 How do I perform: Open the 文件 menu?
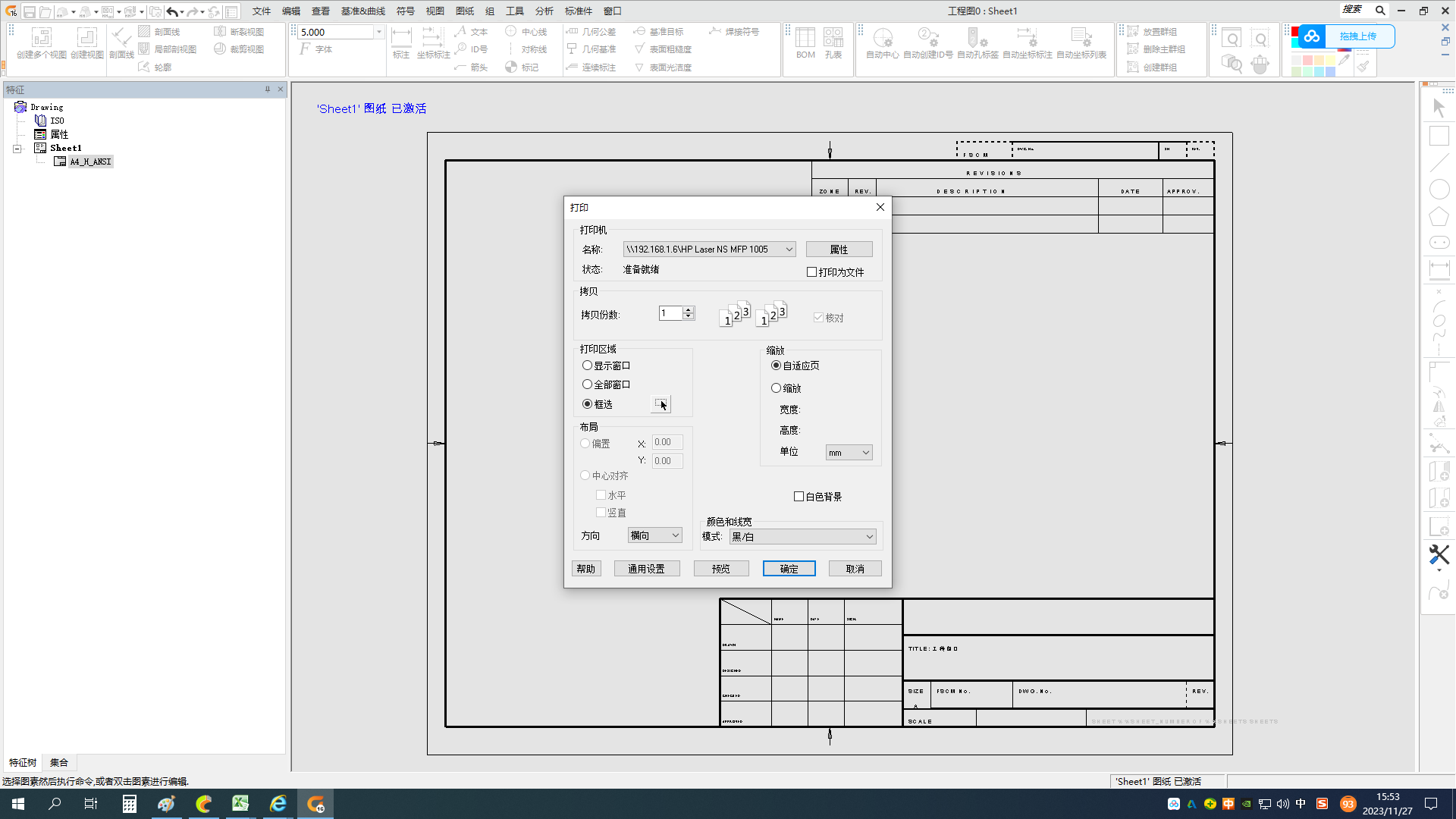(x=262, y=11)
